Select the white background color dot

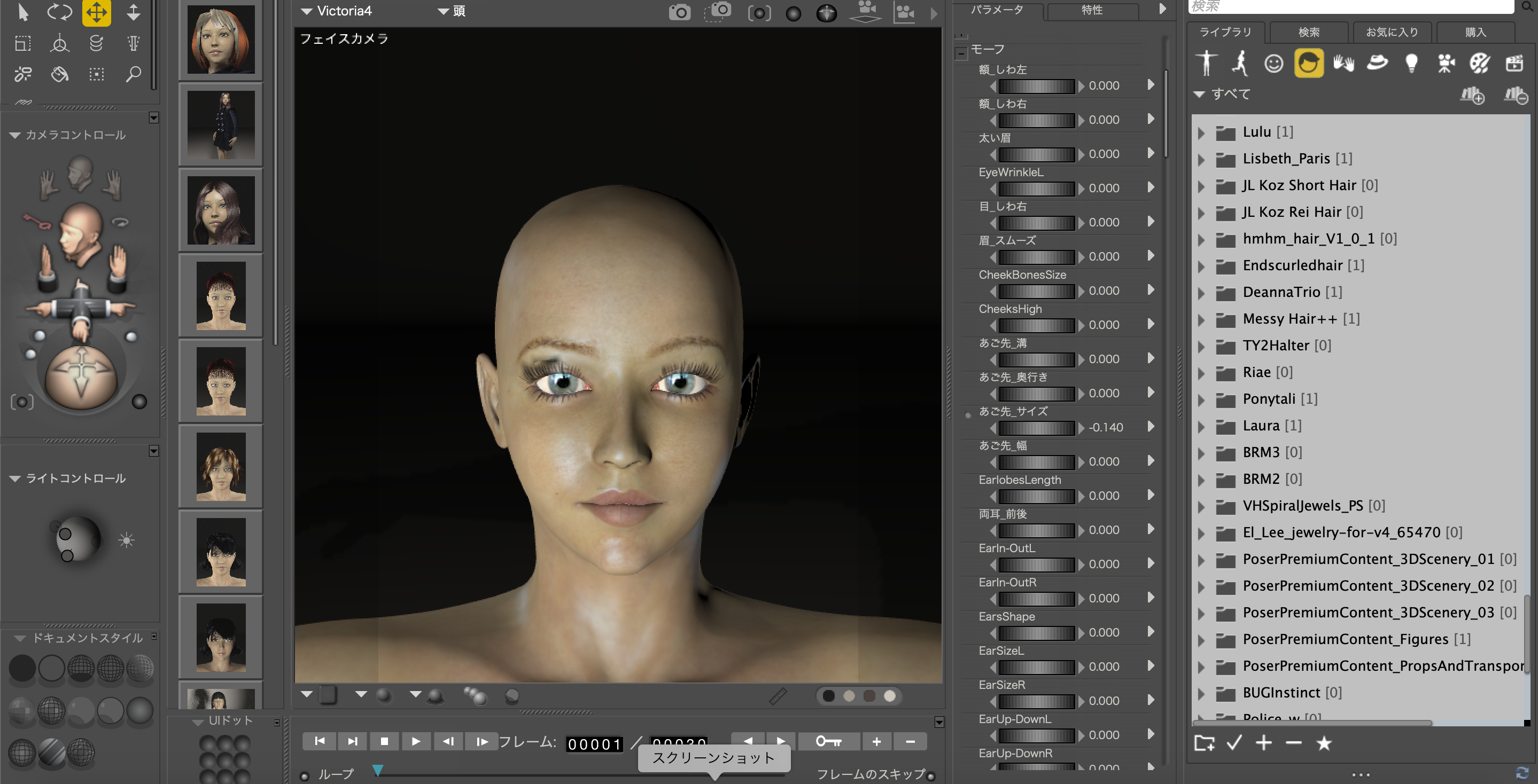(x=890, y=696)
